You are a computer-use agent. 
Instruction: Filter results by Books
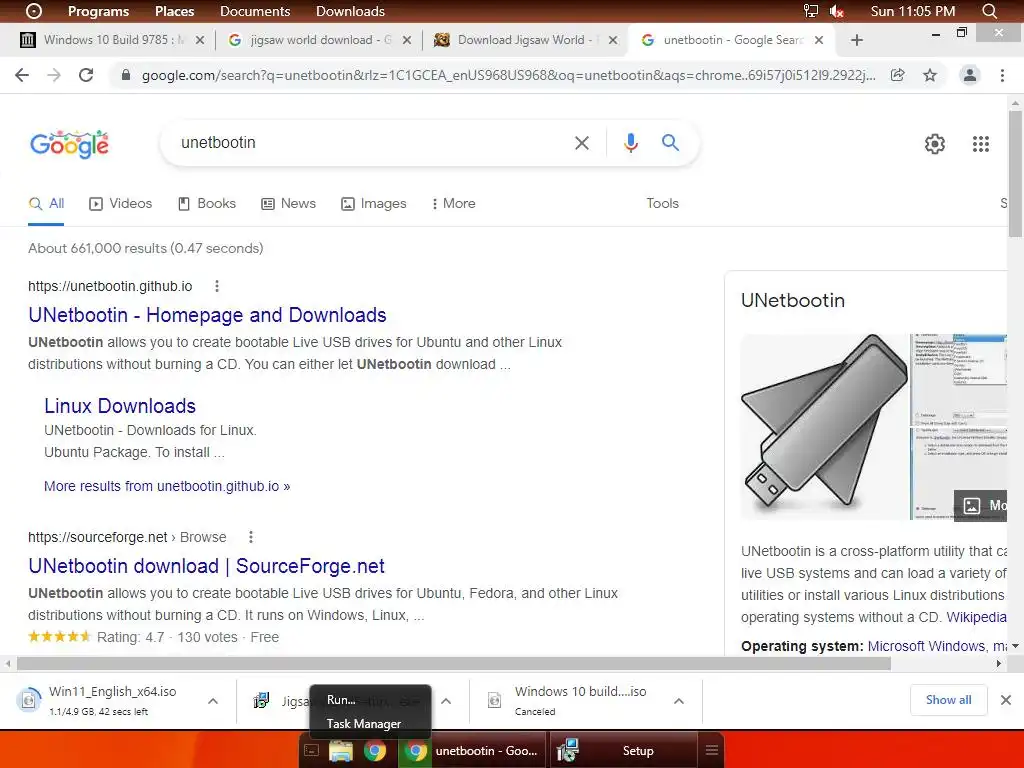tap(207, 204)
